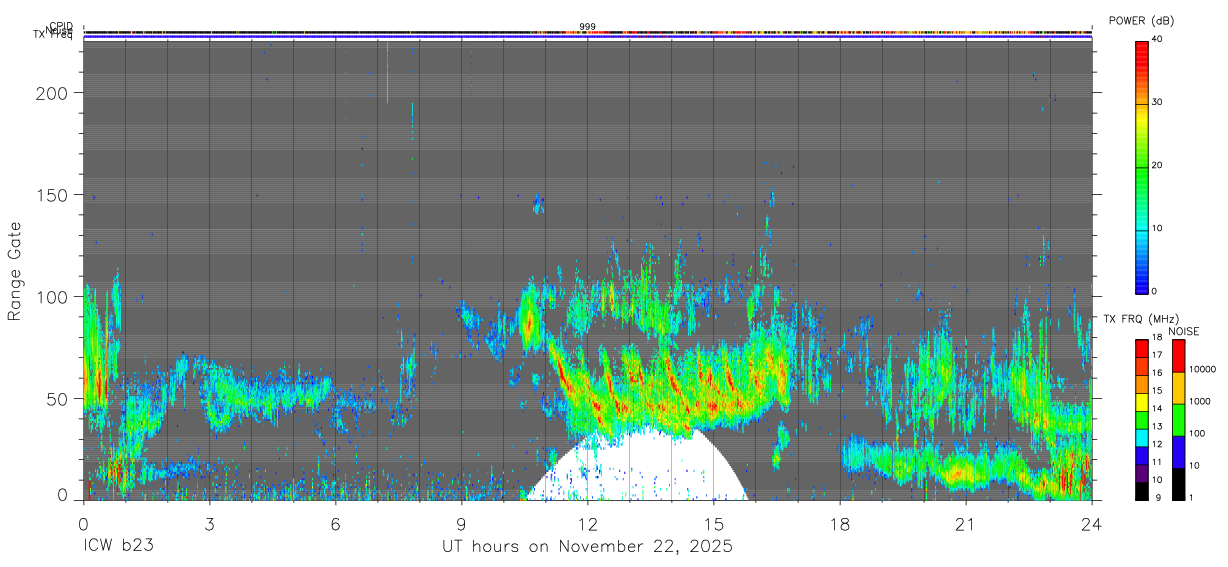Click the 6 UT hour tick label

[x=335, y=524]
